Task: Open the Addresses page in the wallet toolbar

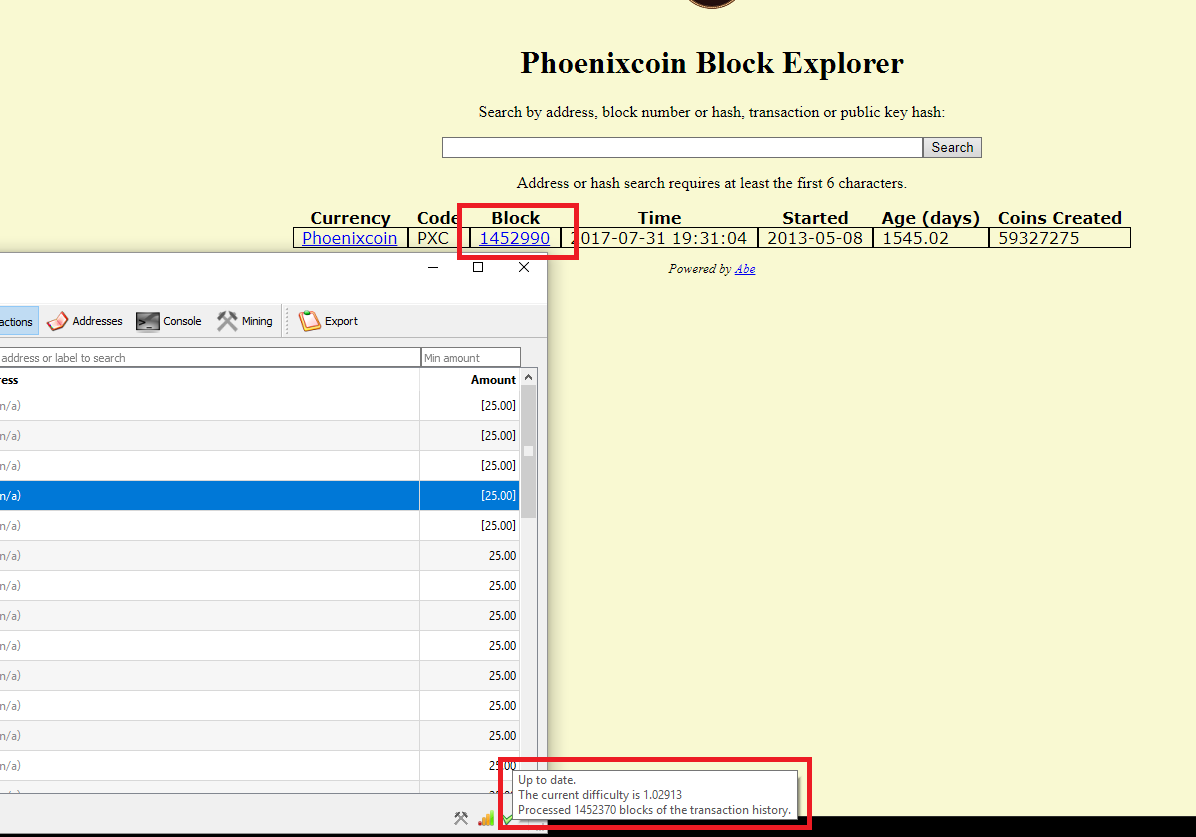Action: (85, 321)
